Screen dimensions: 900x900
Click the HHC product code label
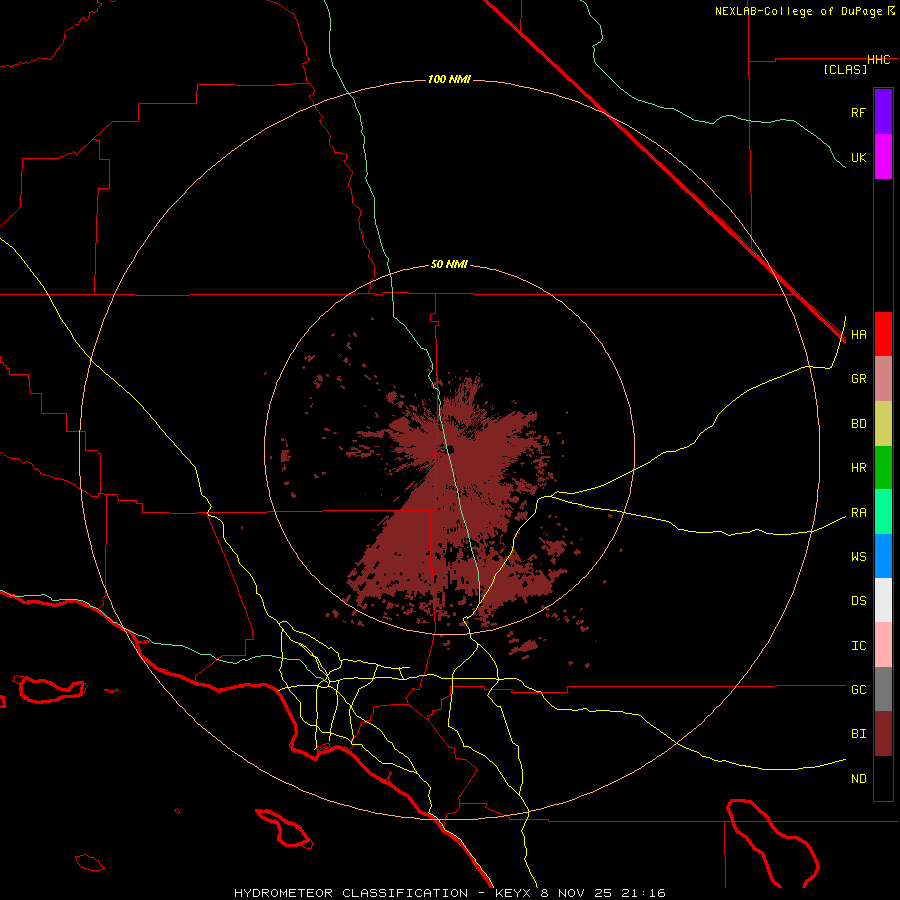(878, 60)
